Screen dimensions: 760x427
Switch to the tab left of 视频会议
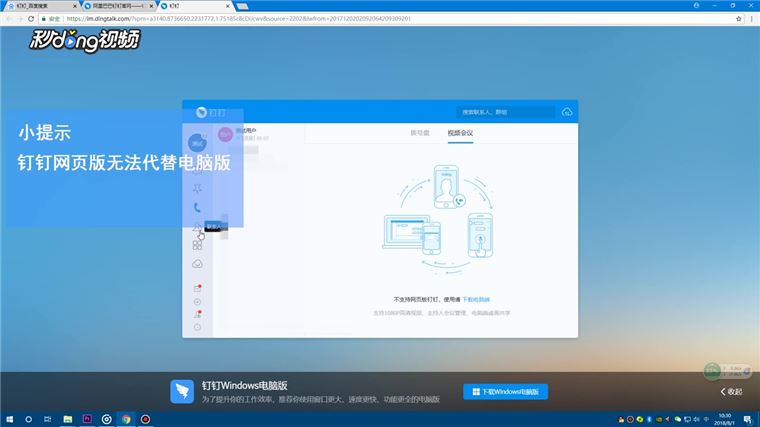click(x=420, y=133)
